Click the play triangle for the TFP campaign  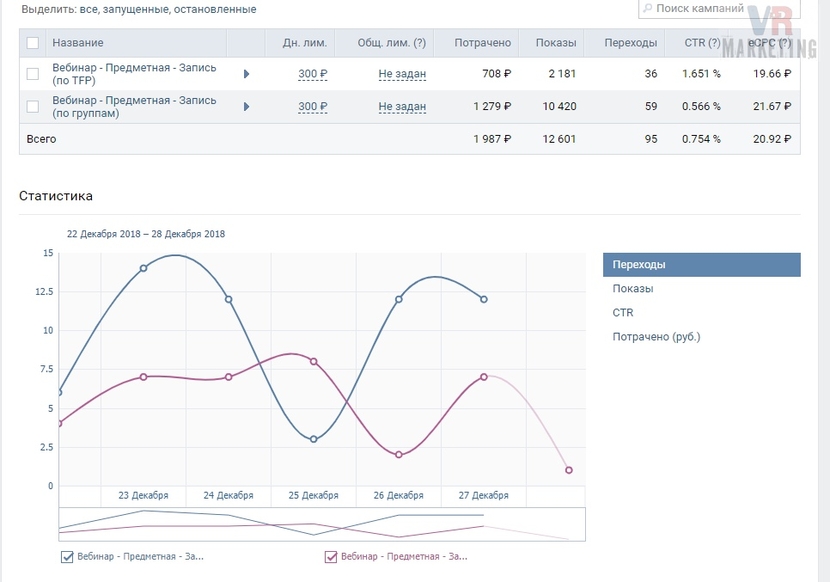point(246,74)
